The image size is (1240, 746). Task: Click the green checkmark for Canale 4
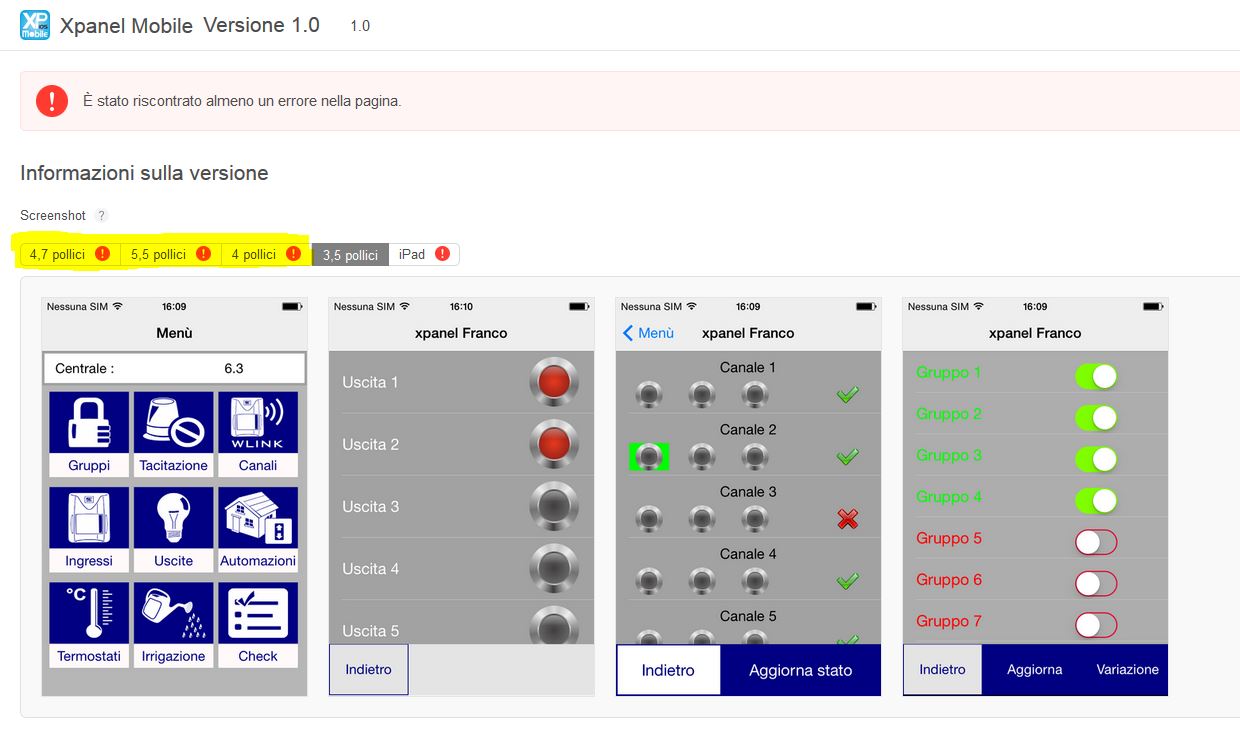848,581
